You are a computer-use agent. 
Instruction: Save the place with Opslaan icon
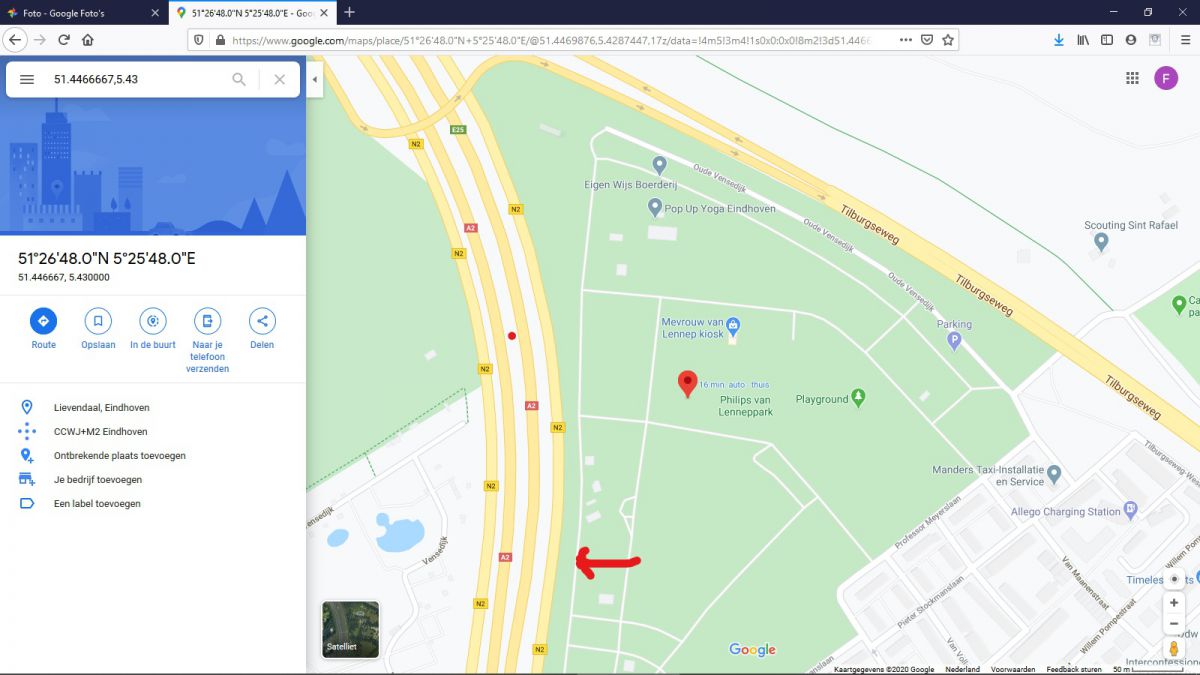pos(98,321)
